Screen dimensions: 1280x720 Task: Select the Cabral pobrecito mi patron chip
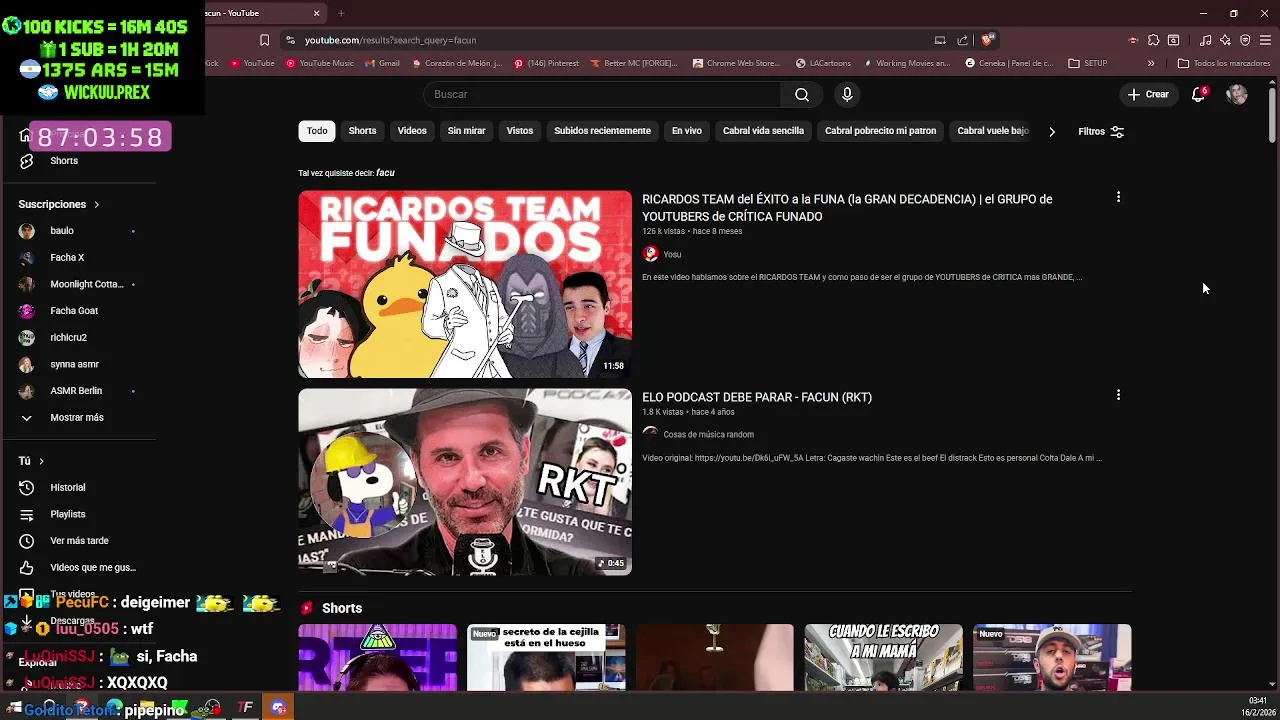click(x=880, y=131)
